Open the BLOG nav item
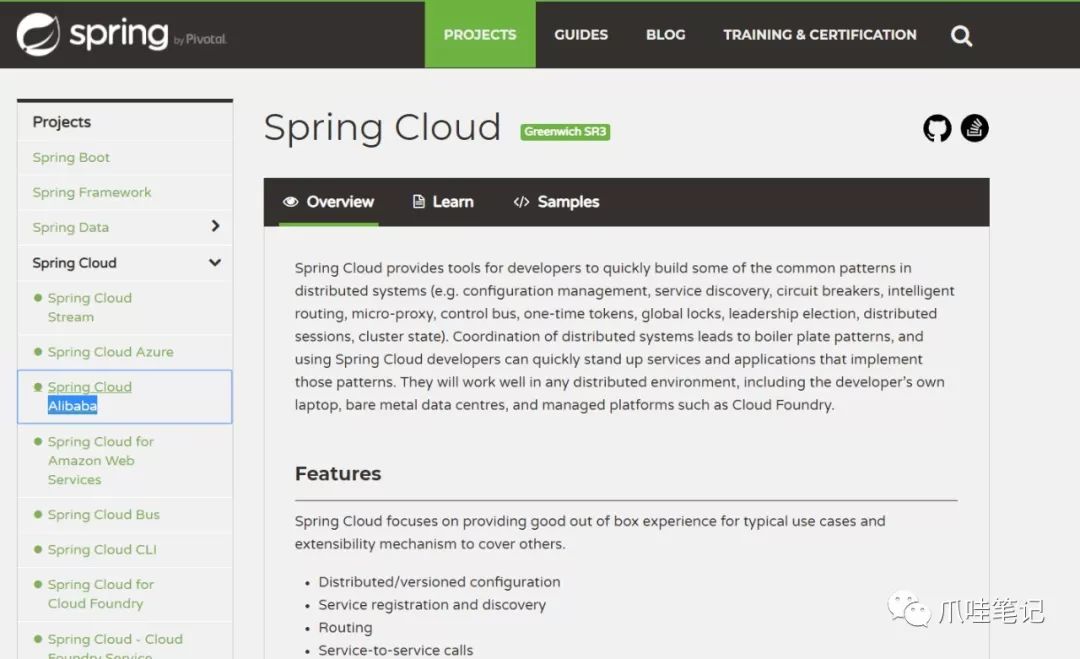 click(x=665, y=34)
